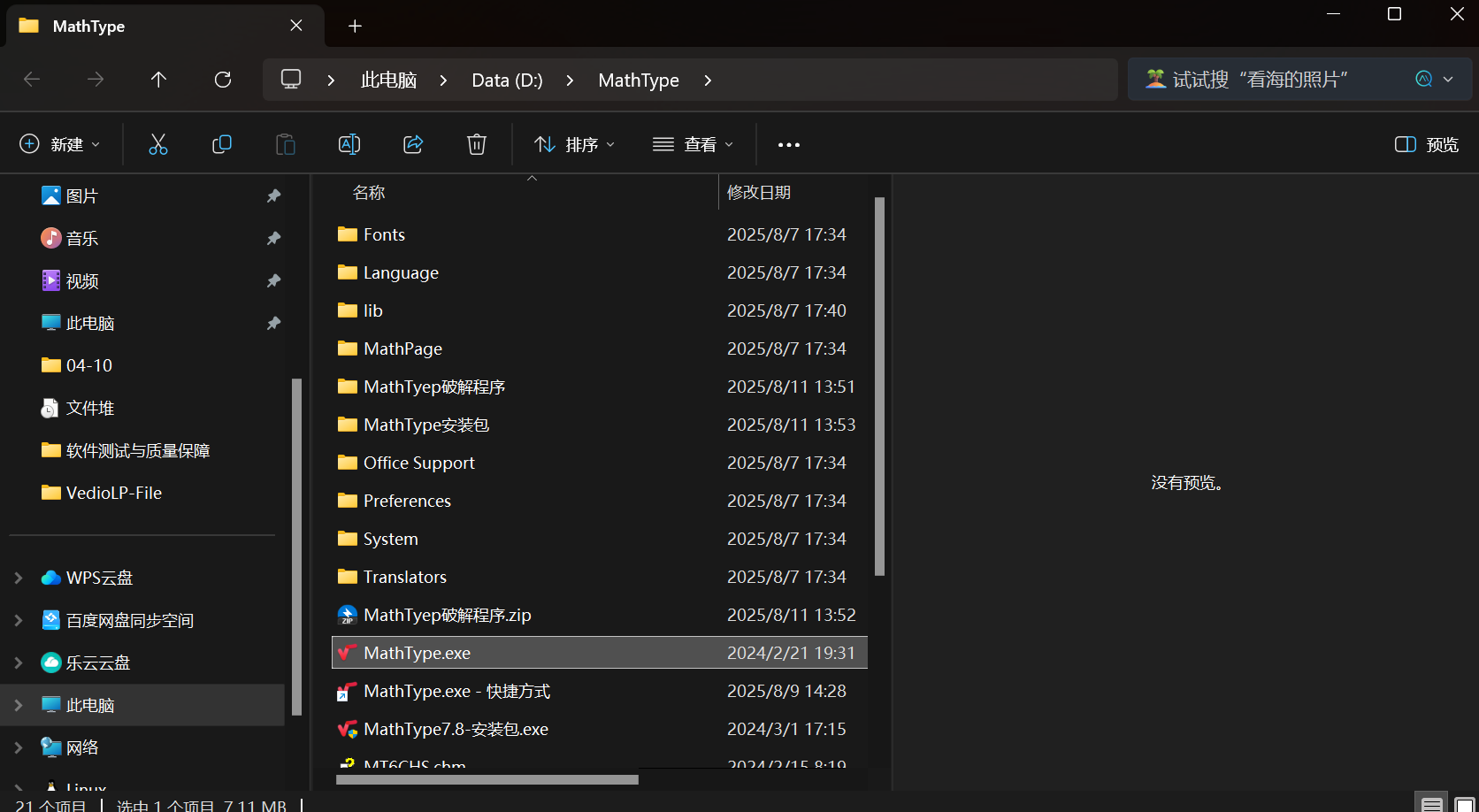Go up one folder level
1479x812 pixels.
coord(159,80)
